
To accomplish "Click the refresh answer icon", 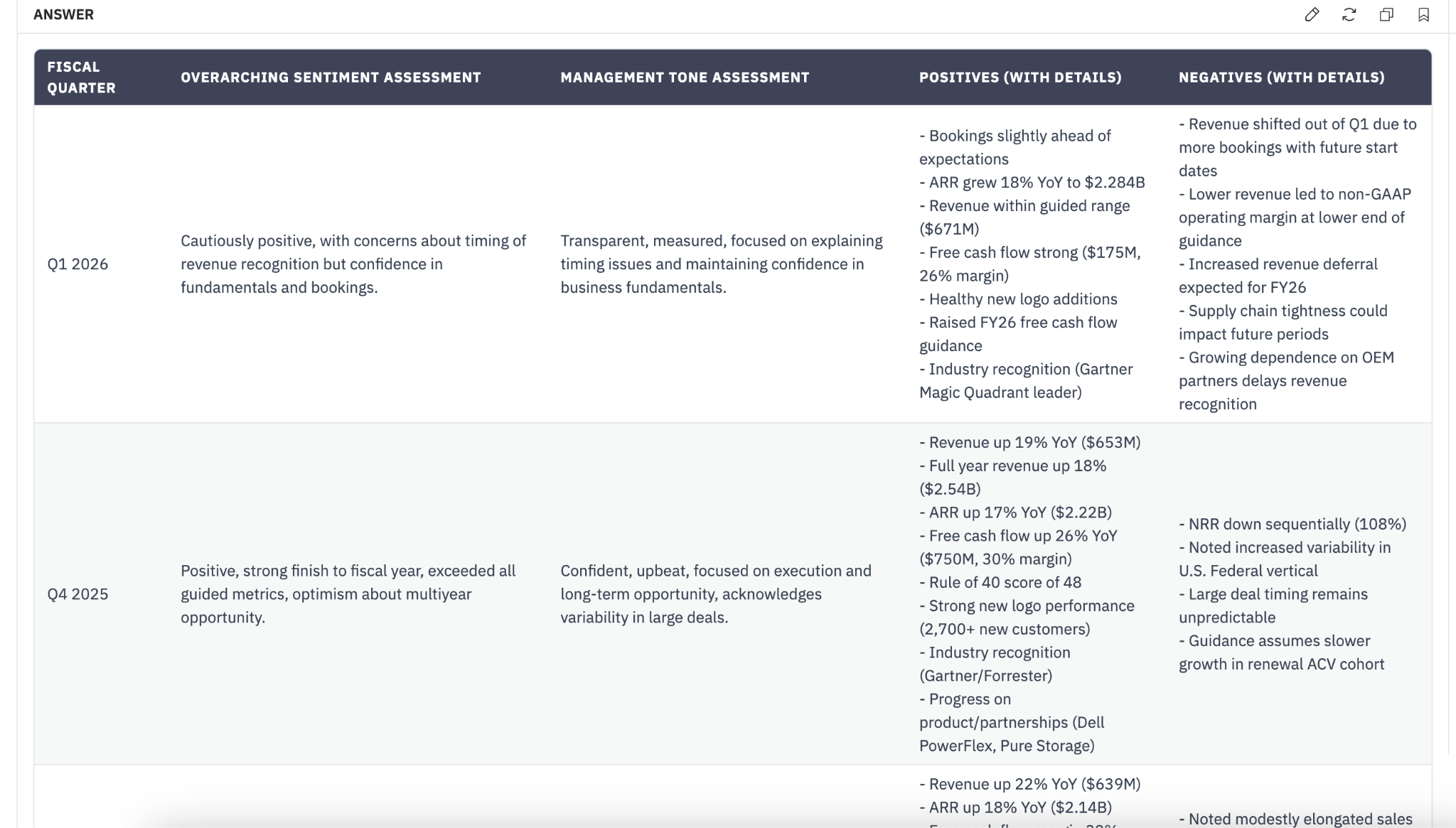I will [x=1349, y=15].
